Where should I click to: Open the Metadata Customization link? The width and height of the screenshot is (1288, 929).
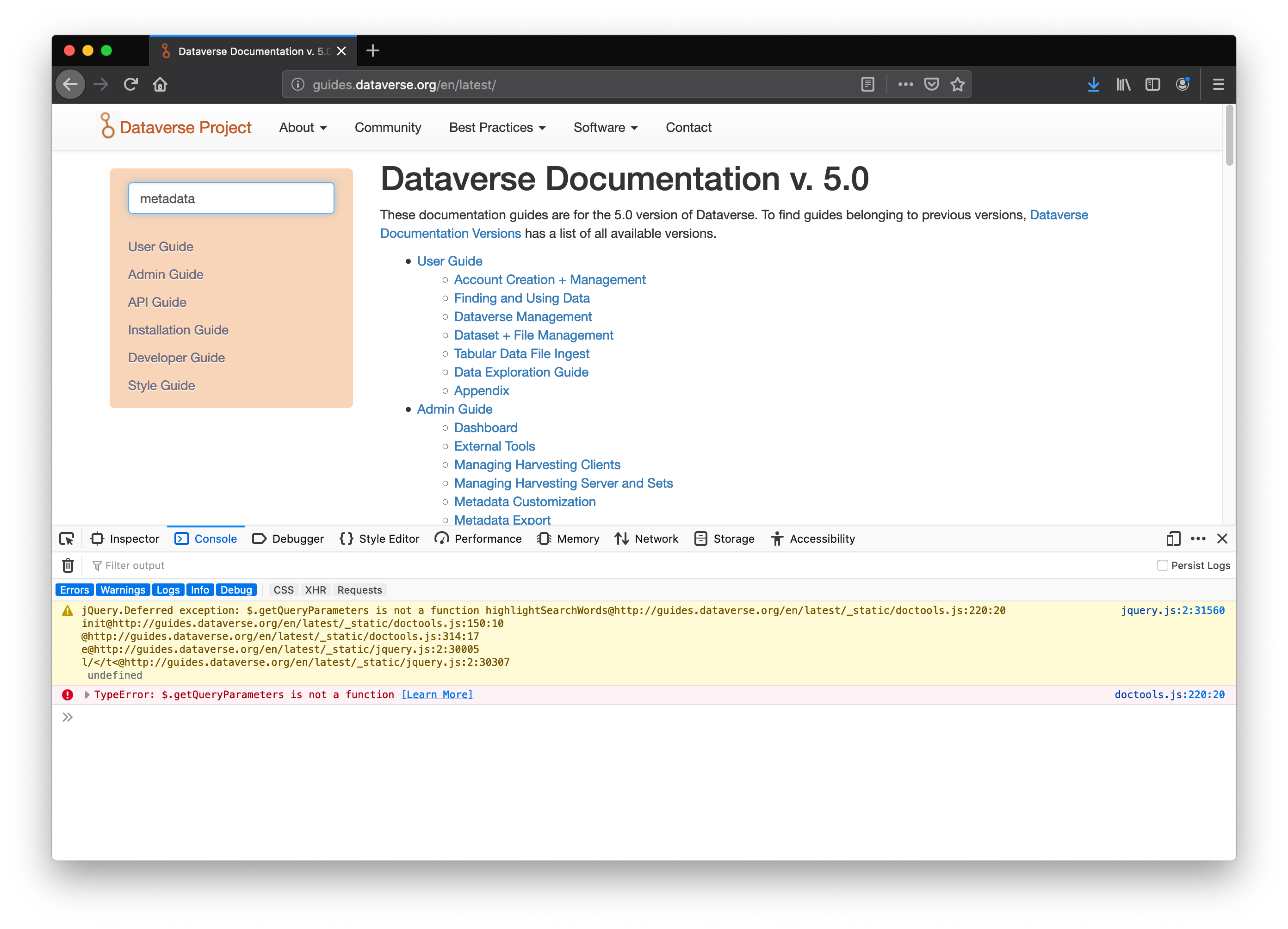click(525, 502)
